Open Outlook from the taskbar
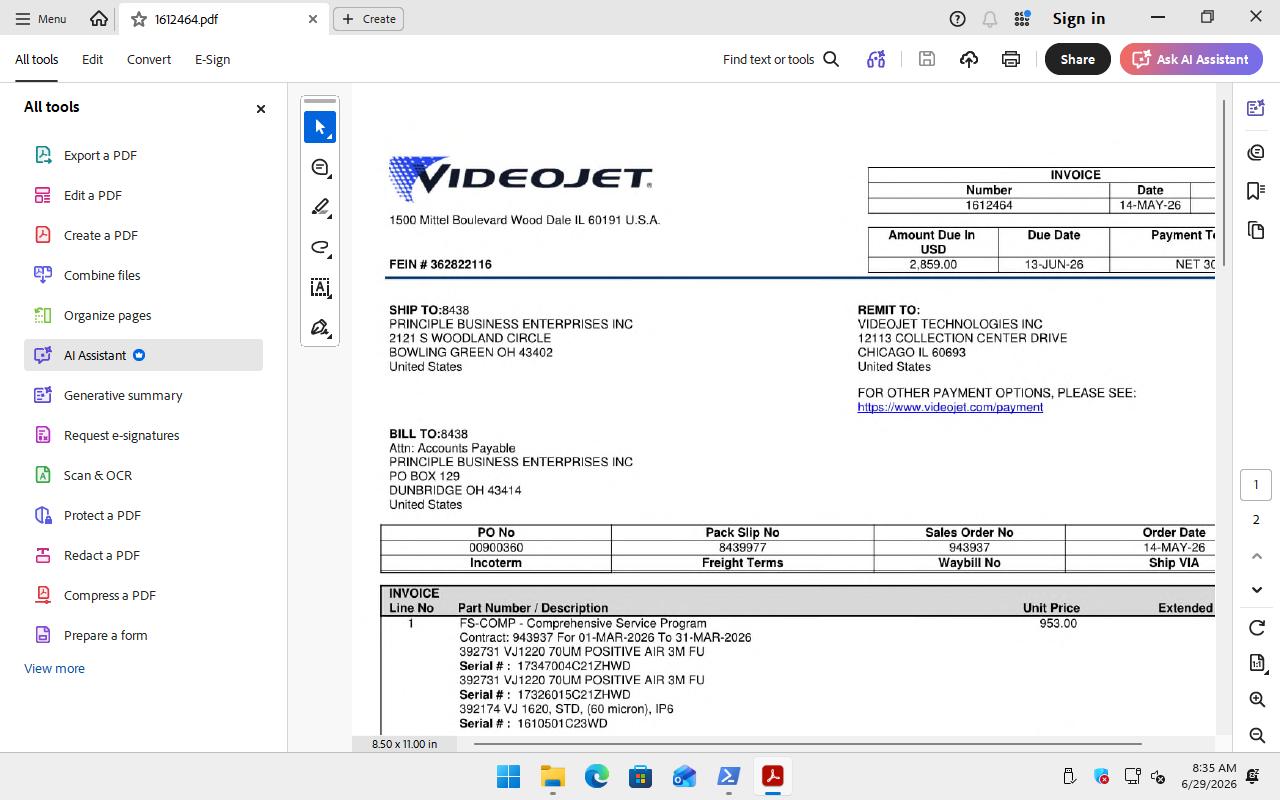1280x800 pixels. (x=684, y=776)
